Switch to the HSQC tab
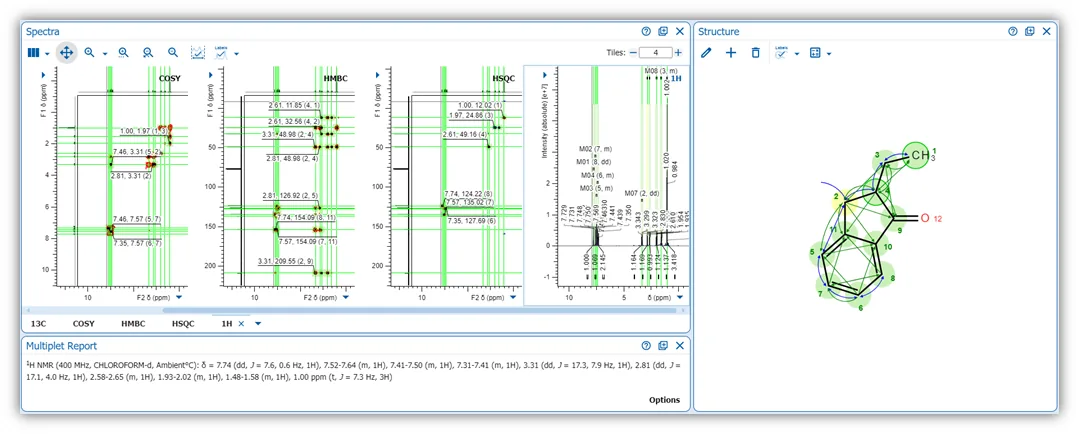The width and height of the screenshot is (1079, 434). pos(184,323)
